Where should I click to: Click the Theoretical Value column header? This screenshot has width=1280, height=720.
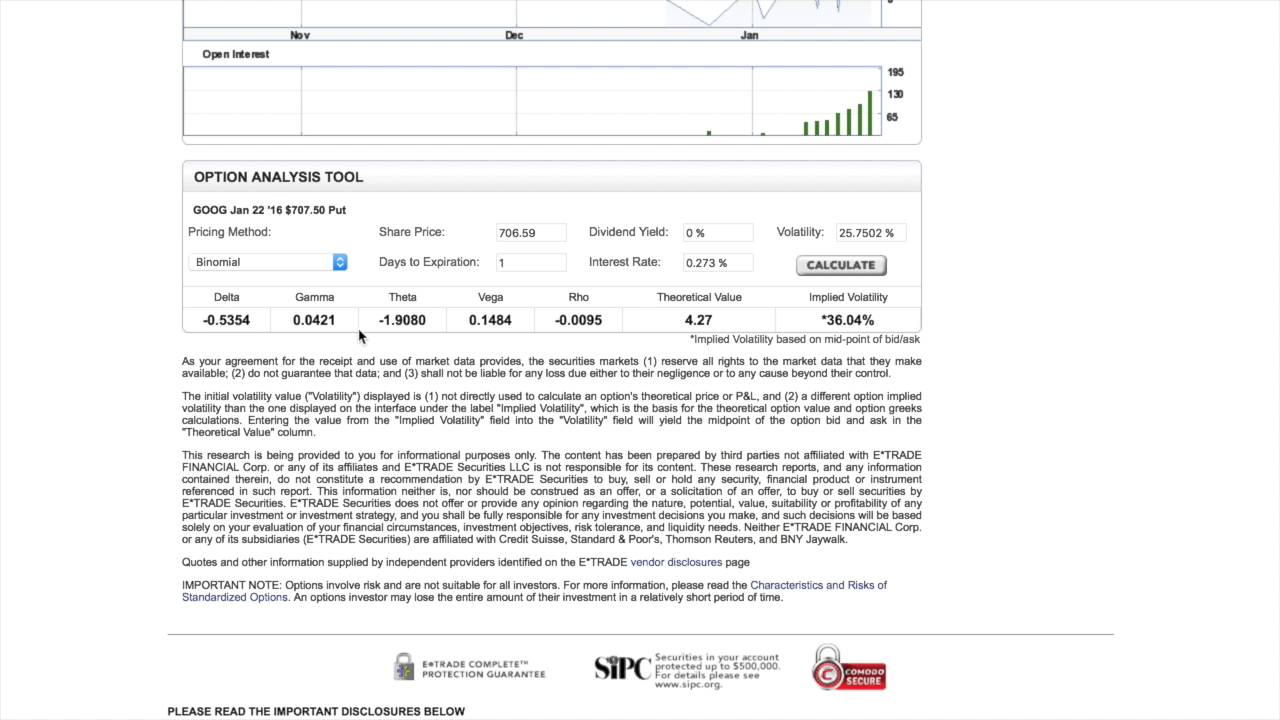point(699,297)
